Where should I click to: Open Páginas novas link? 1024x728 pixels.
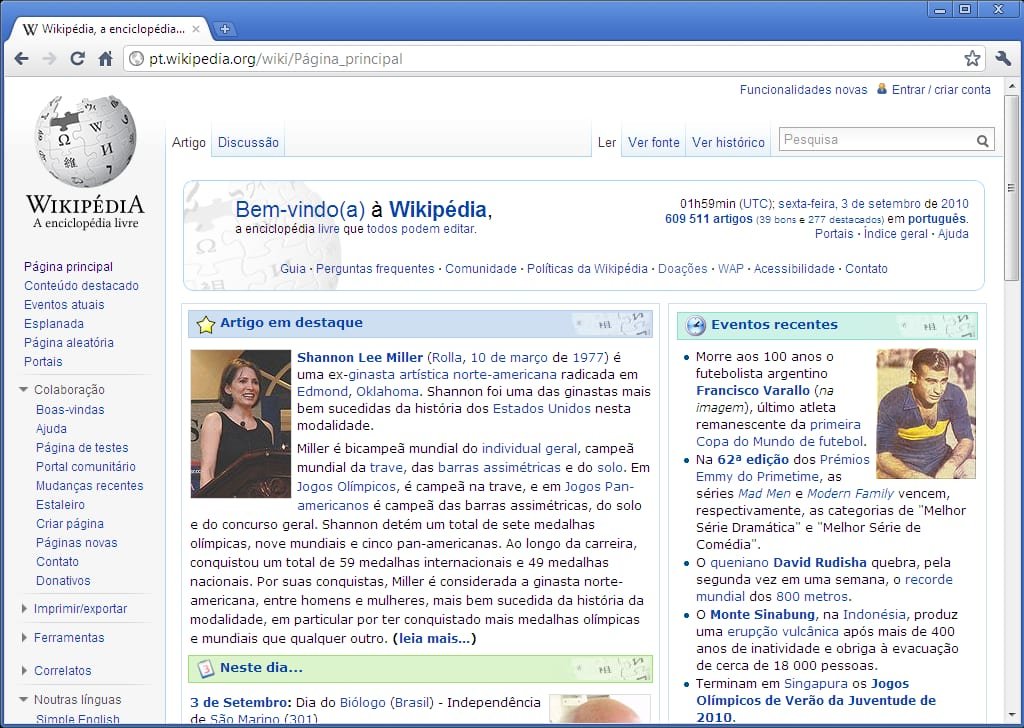point(76,542)
